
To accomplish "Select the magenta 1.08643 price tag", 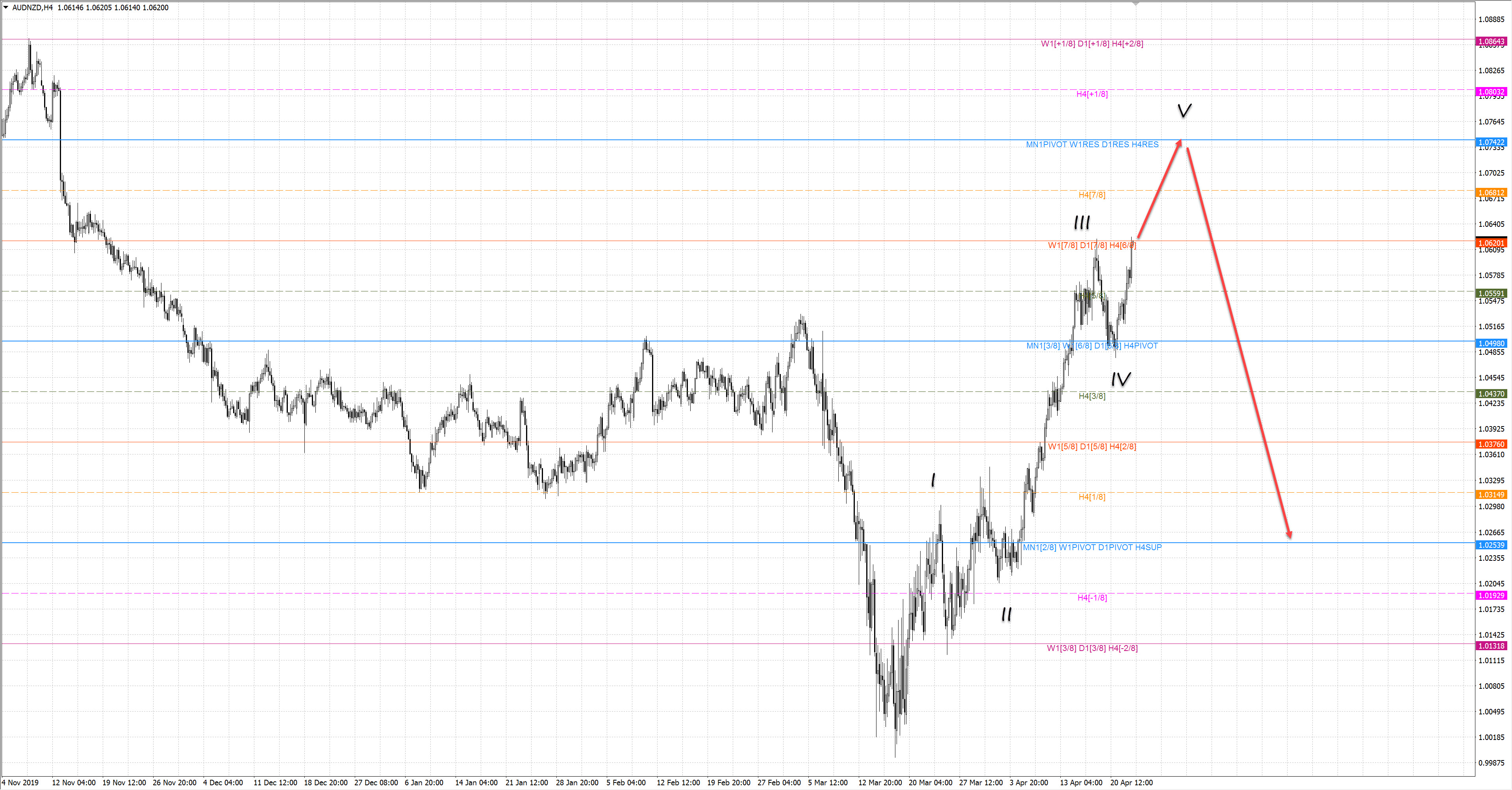I will [x=1491, y=41].
